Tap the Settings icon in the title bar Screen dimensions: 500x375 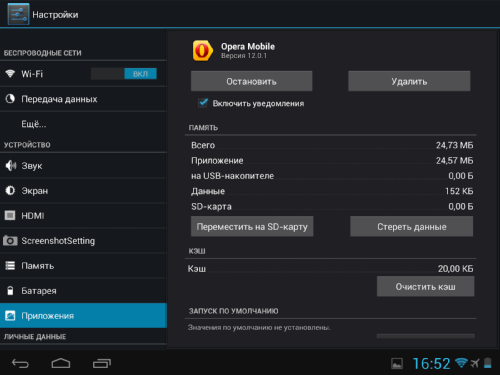click(18, 14)
